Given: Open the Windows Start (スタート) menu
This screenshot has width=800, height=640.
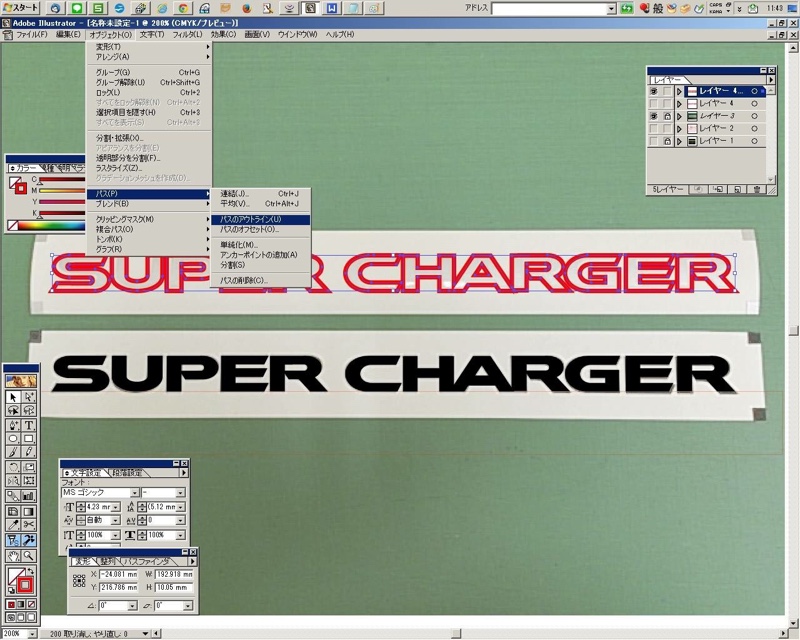Looking at the screenshot, I should tap(20, 8).
